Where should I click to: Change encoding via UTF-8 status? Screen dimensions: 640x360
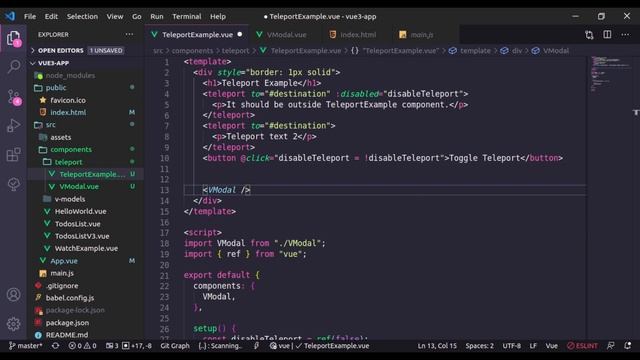511,346
